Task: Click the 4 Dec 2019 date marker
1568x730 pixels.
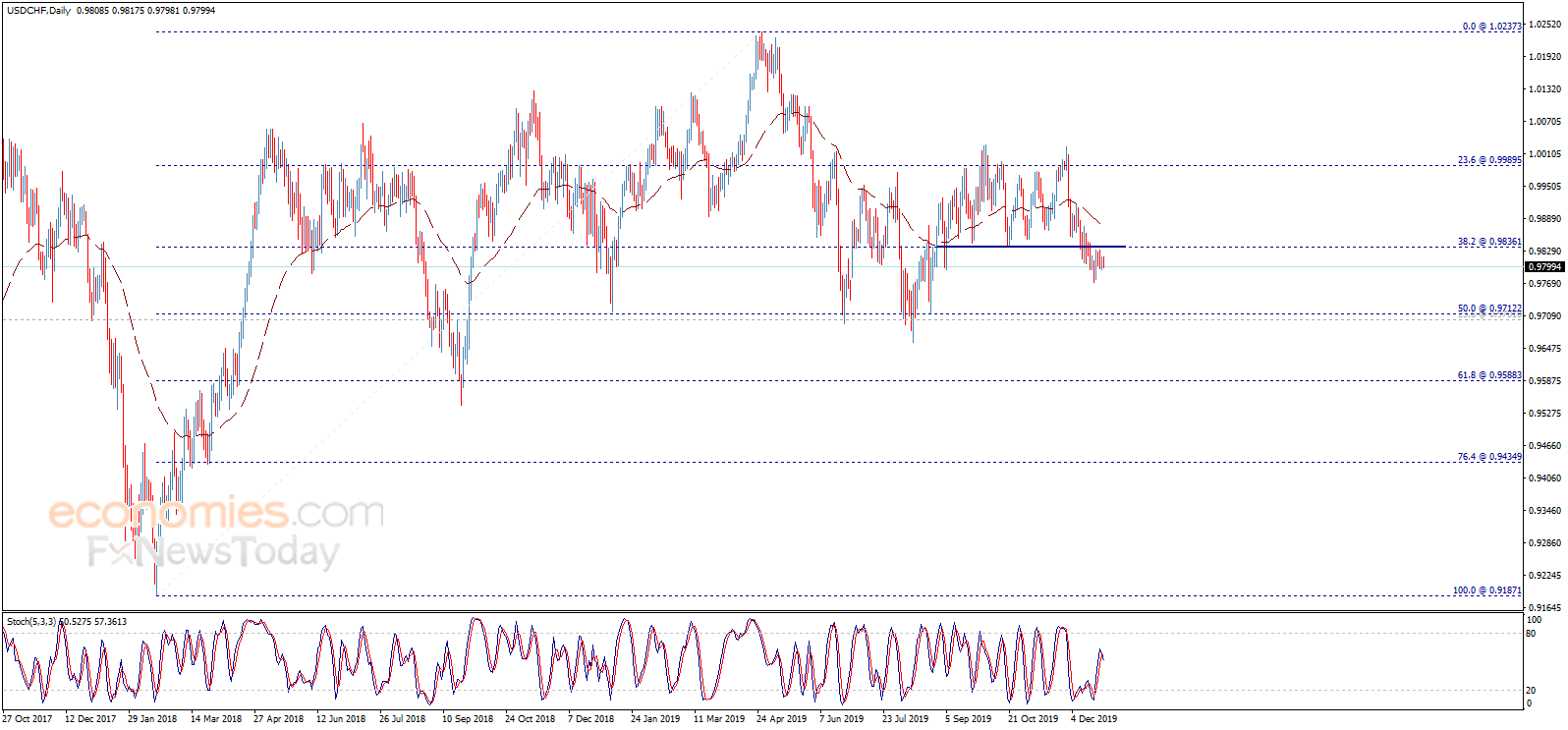Action: [1093, 718]
